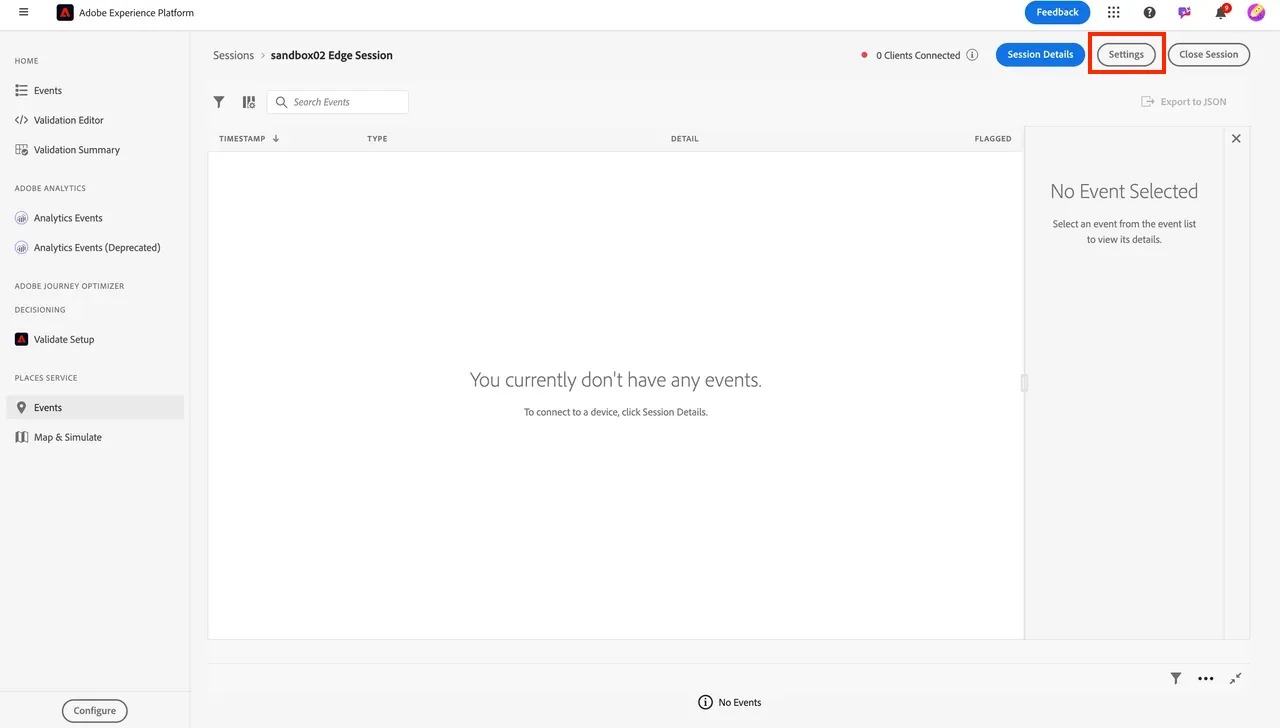1280x728 pixels.
Task: Open the events filter funnel
Action: [x=219, y=102]
